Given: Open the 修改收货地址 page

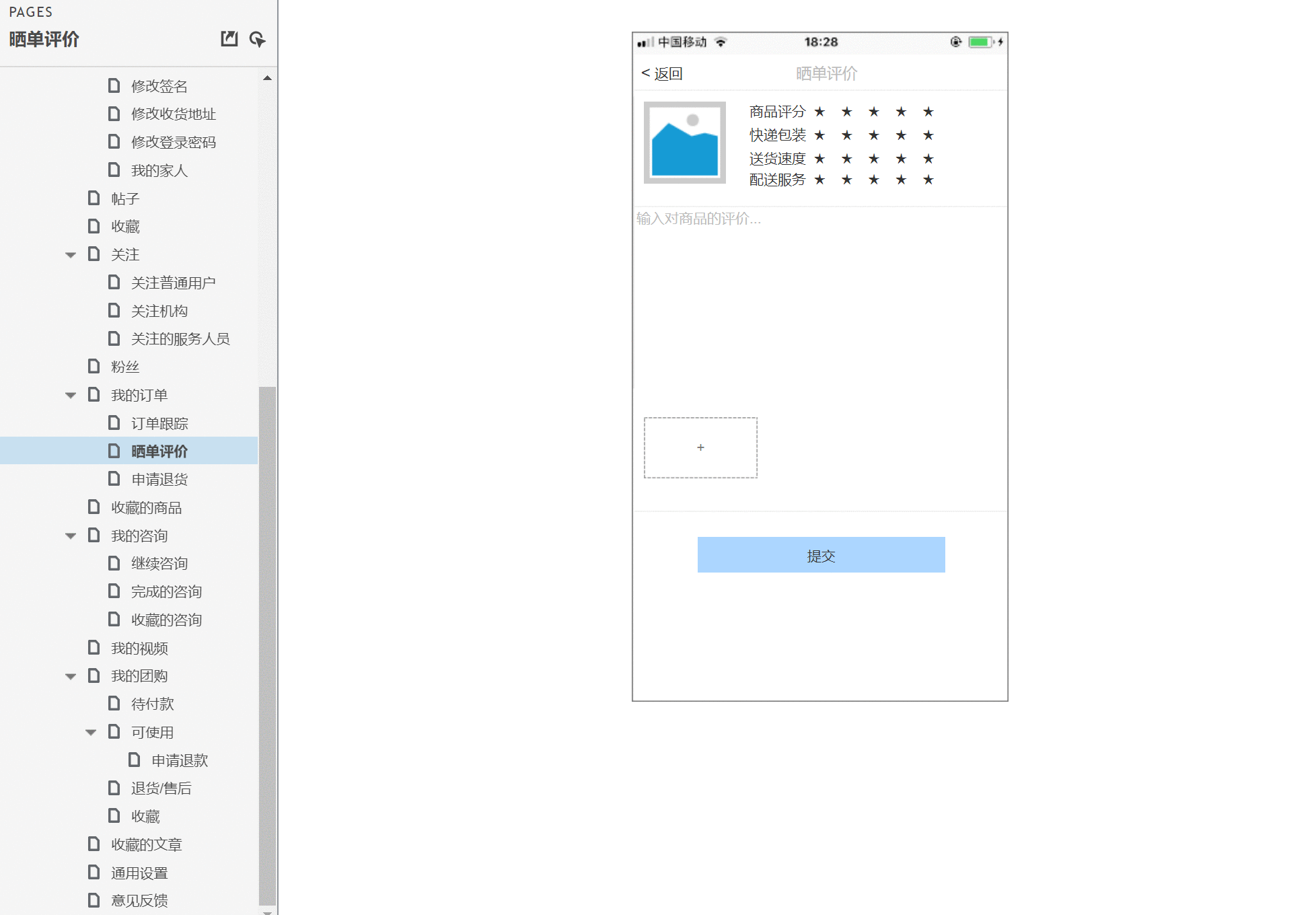Looking at the screenshot, I should coord(174,114).
